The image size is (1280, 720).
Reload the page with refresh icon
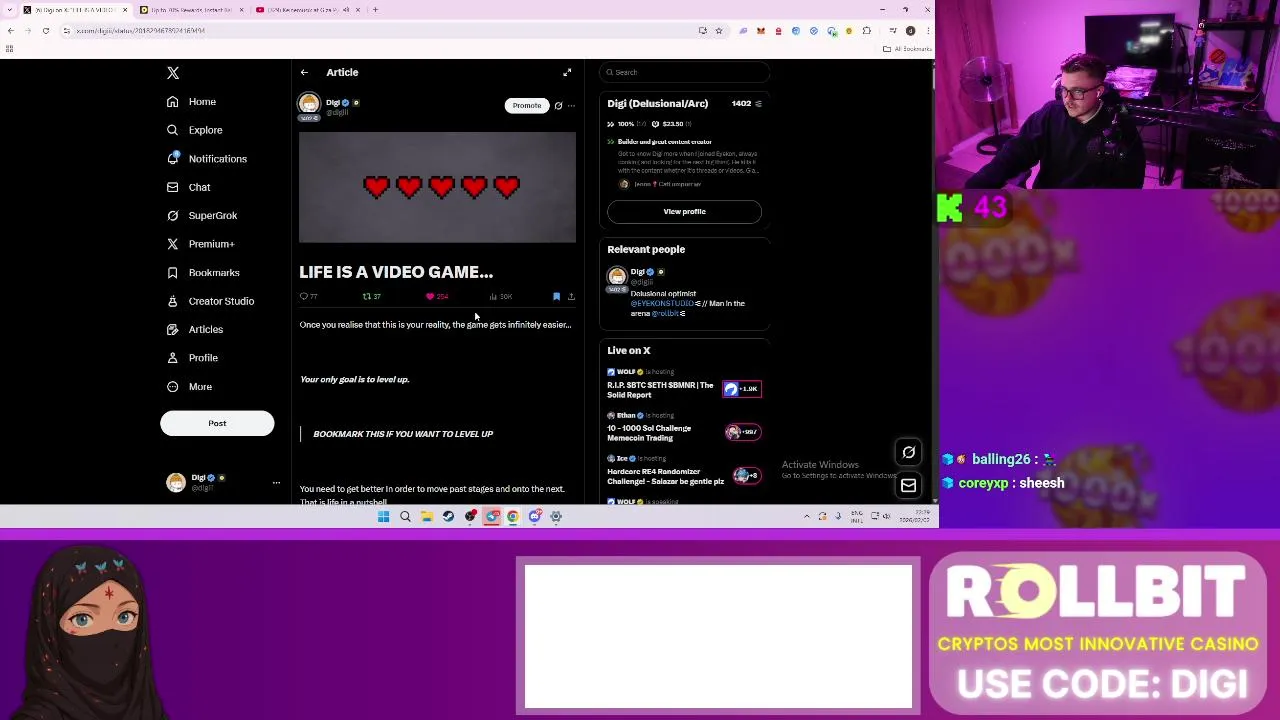pyautogui.click(x=46, y=31)
